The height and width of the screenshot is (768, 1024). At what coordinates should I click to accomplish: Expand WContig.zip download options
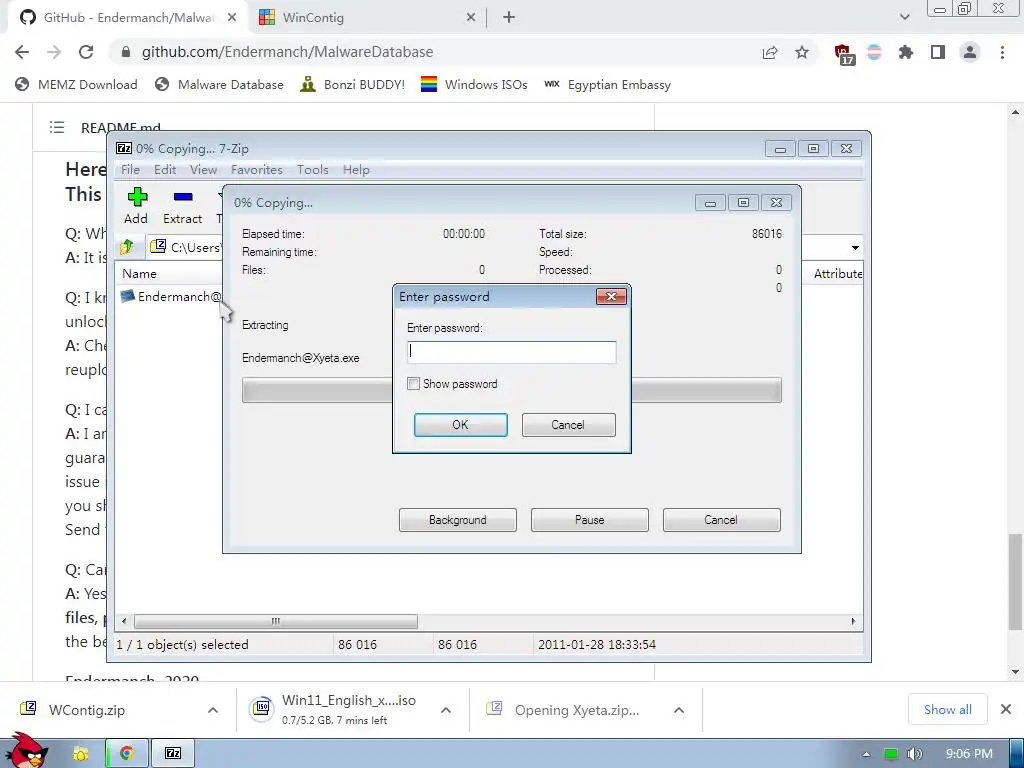tap(213, 710)
